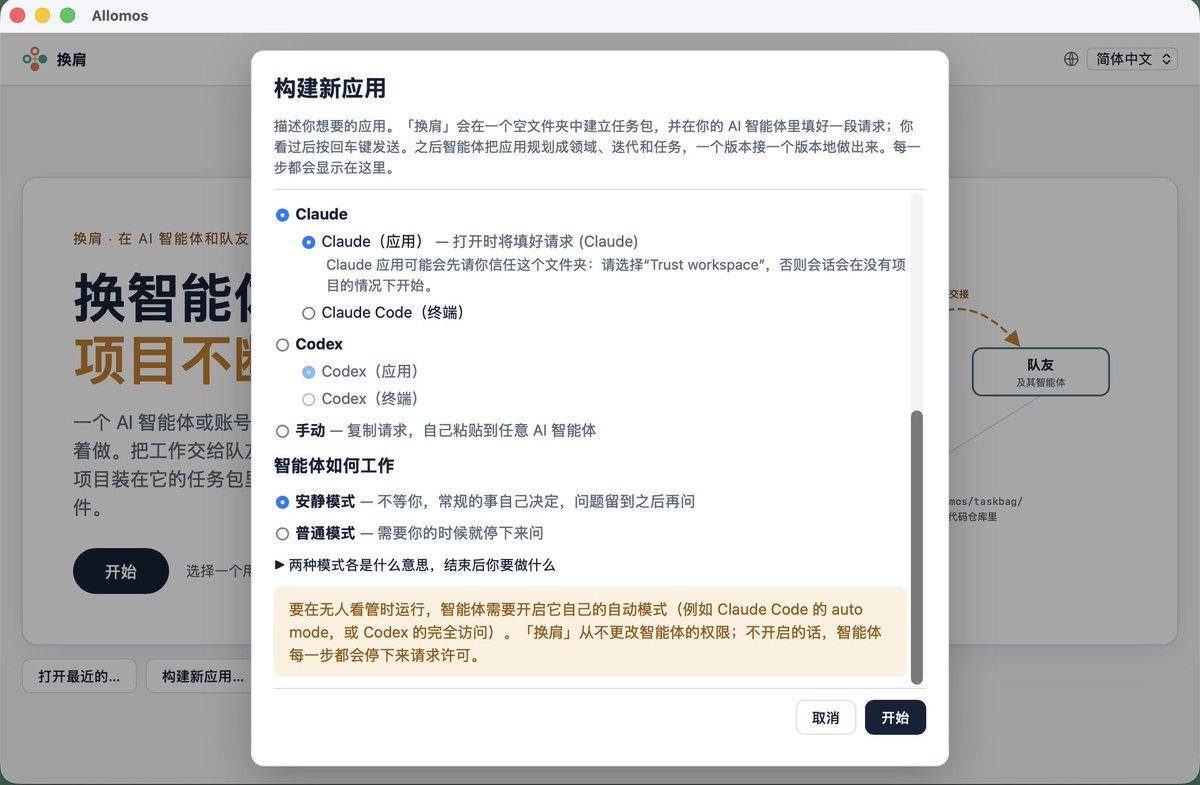
Task: Choose 普通模式 normal mode
Action: [282, 533]
